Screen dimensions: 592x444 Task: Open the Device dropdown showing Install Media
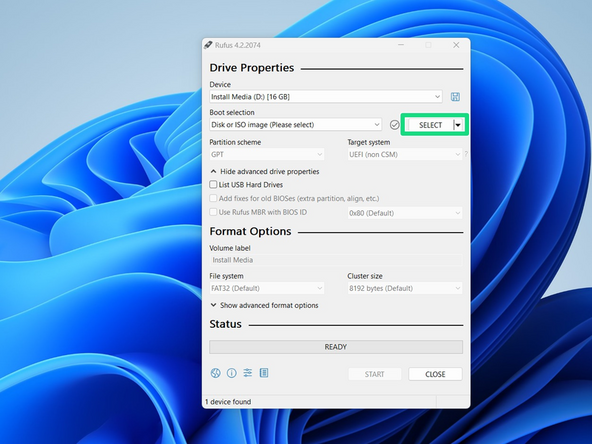coord(326,97)
